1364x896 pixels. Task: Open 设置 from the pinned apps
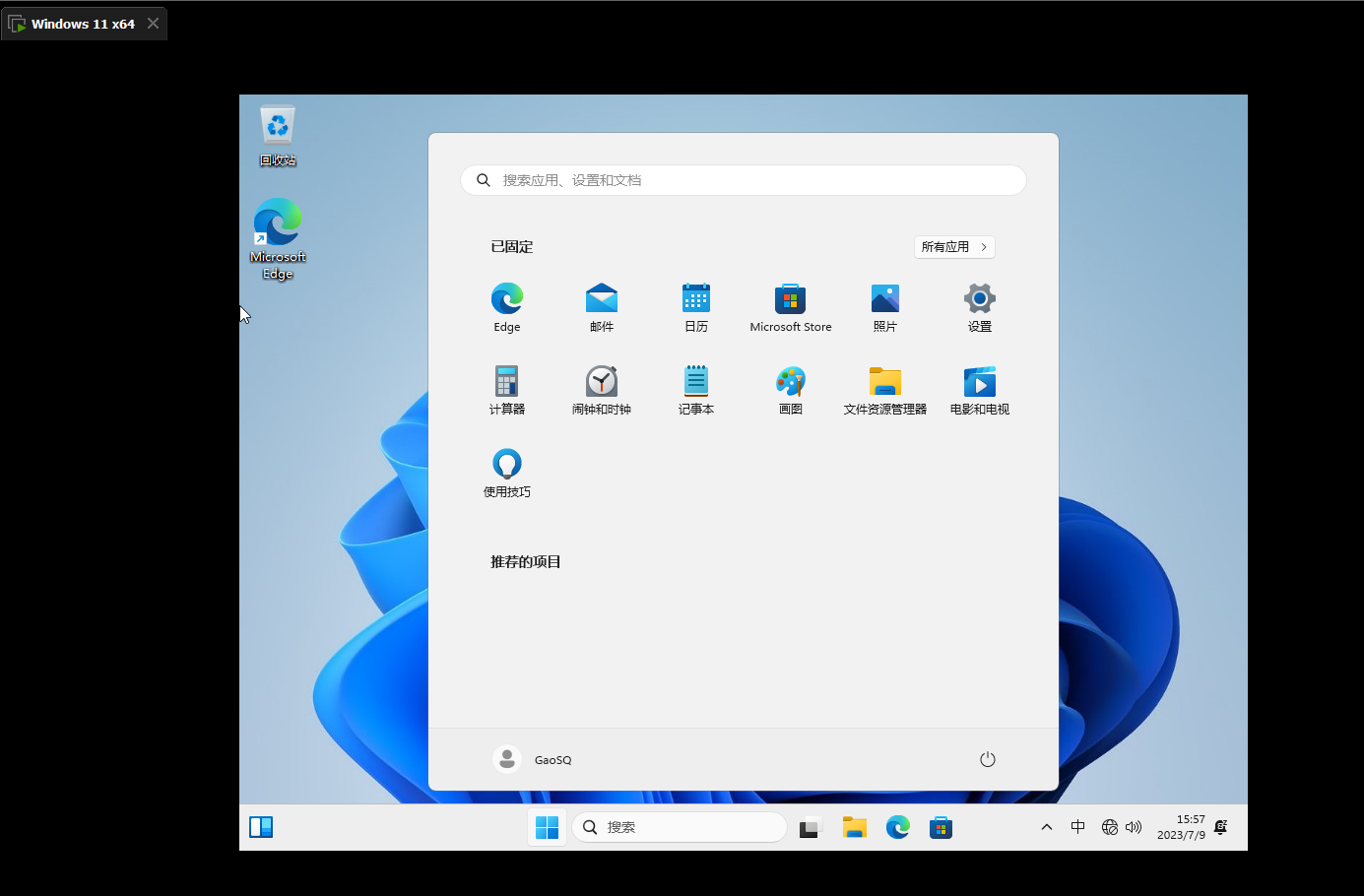coord(979,306)
